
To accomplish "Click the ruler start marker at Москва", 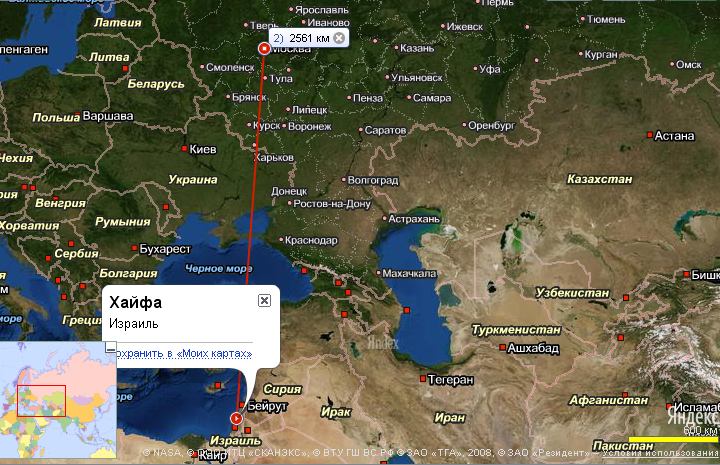I will (x=264, y=48).
